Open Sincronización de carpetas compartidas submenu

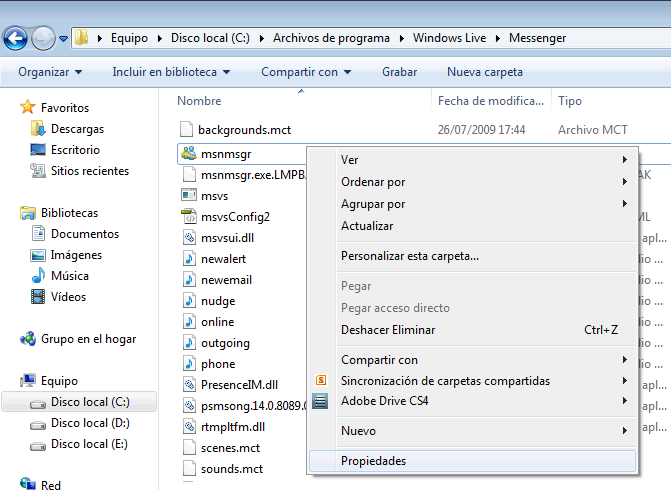coord(472,380)
